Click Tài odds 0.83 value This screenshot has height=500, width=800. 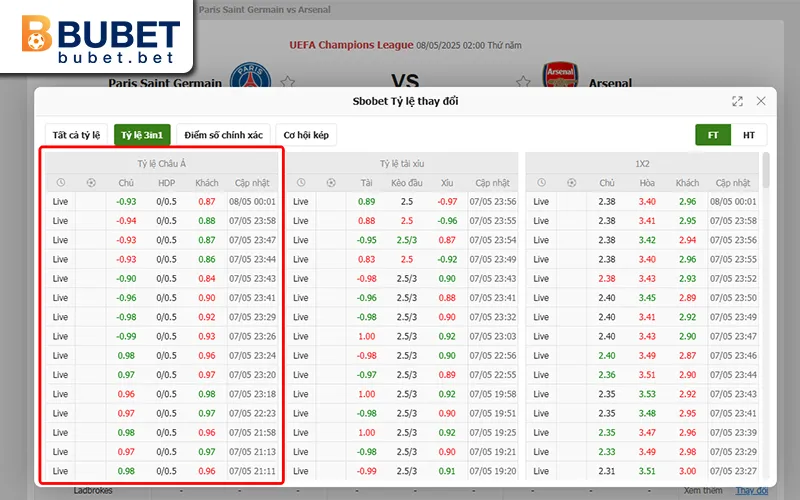coord(366,259)
